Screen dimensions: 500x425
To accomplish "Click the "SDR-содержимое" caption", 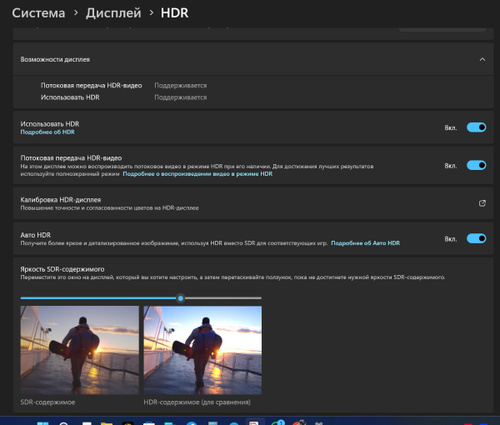I will coord(48,402).
